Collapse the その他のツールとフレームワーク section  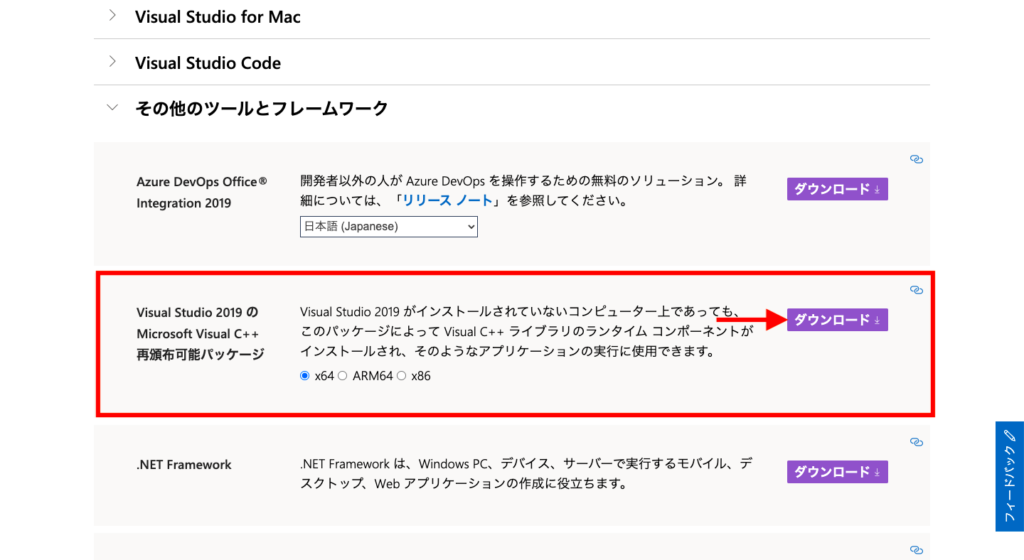[112, 108]
